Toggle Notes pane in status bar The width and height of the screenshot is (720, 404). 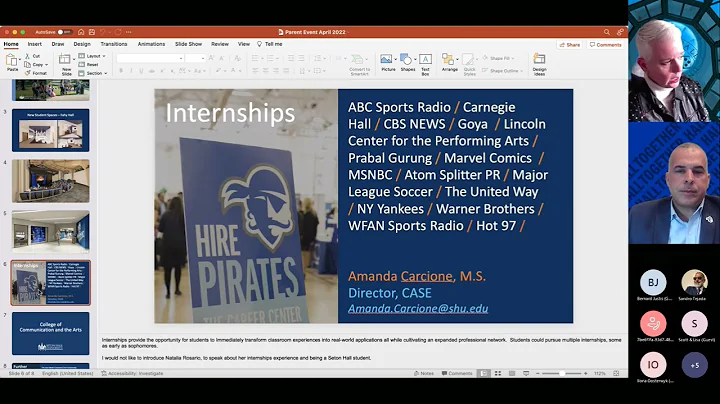click(424, 374)
